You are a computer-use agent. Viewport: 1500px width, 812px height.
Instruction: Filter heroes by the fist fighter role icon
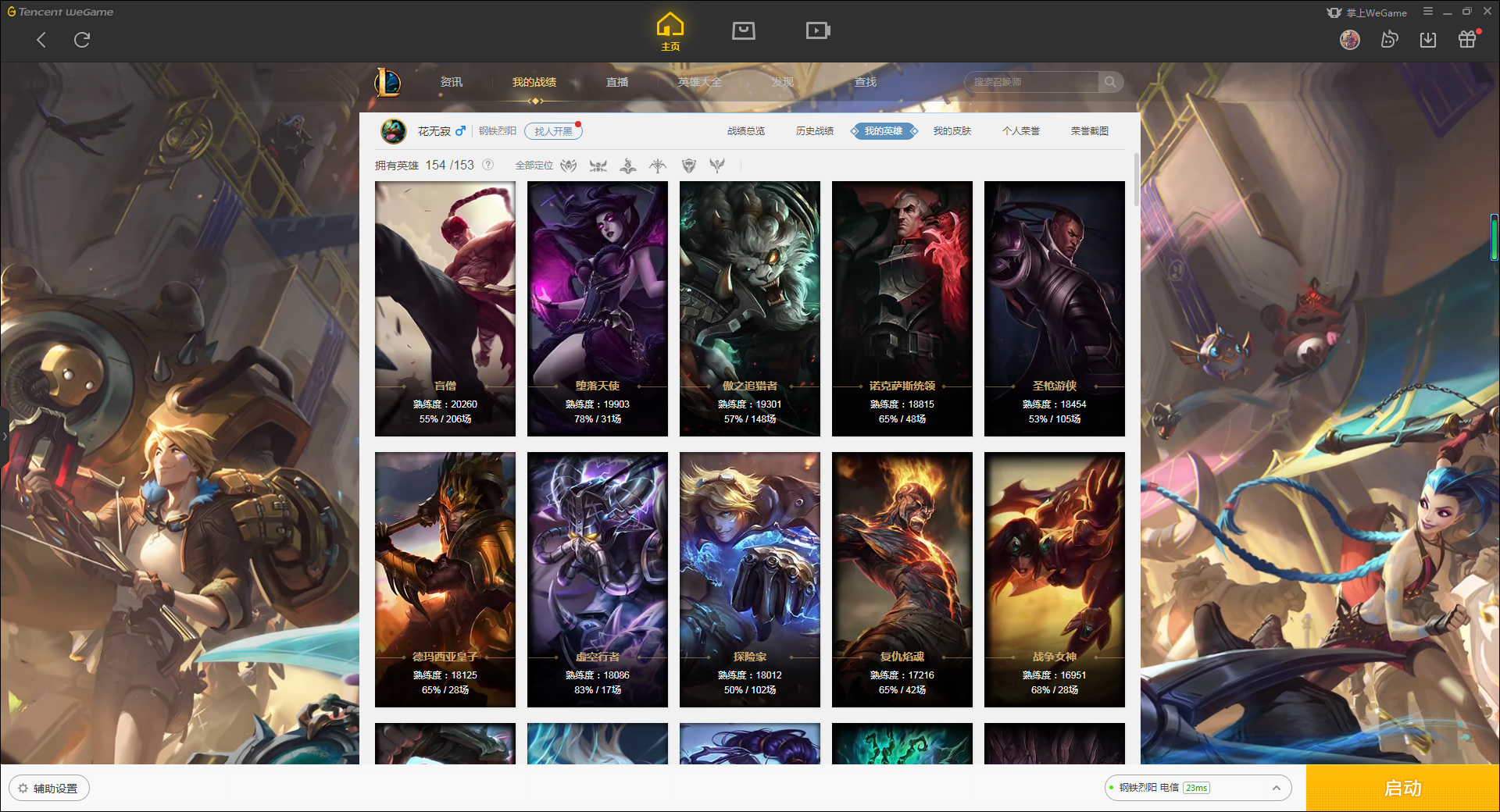click(569, 166)
